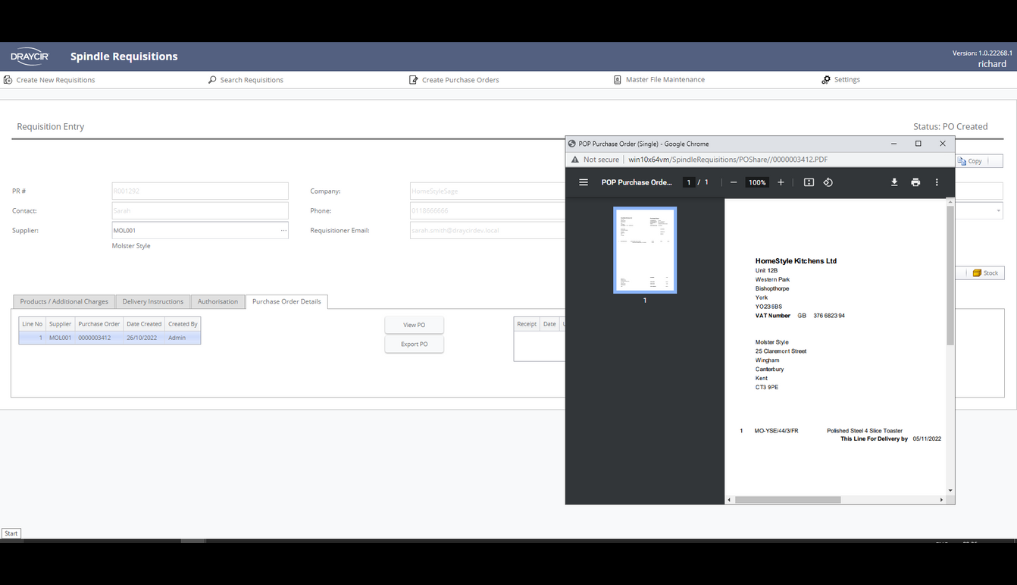Click the Line No column header
Viewport: 1017px width, 585px height.
point(32,324)
